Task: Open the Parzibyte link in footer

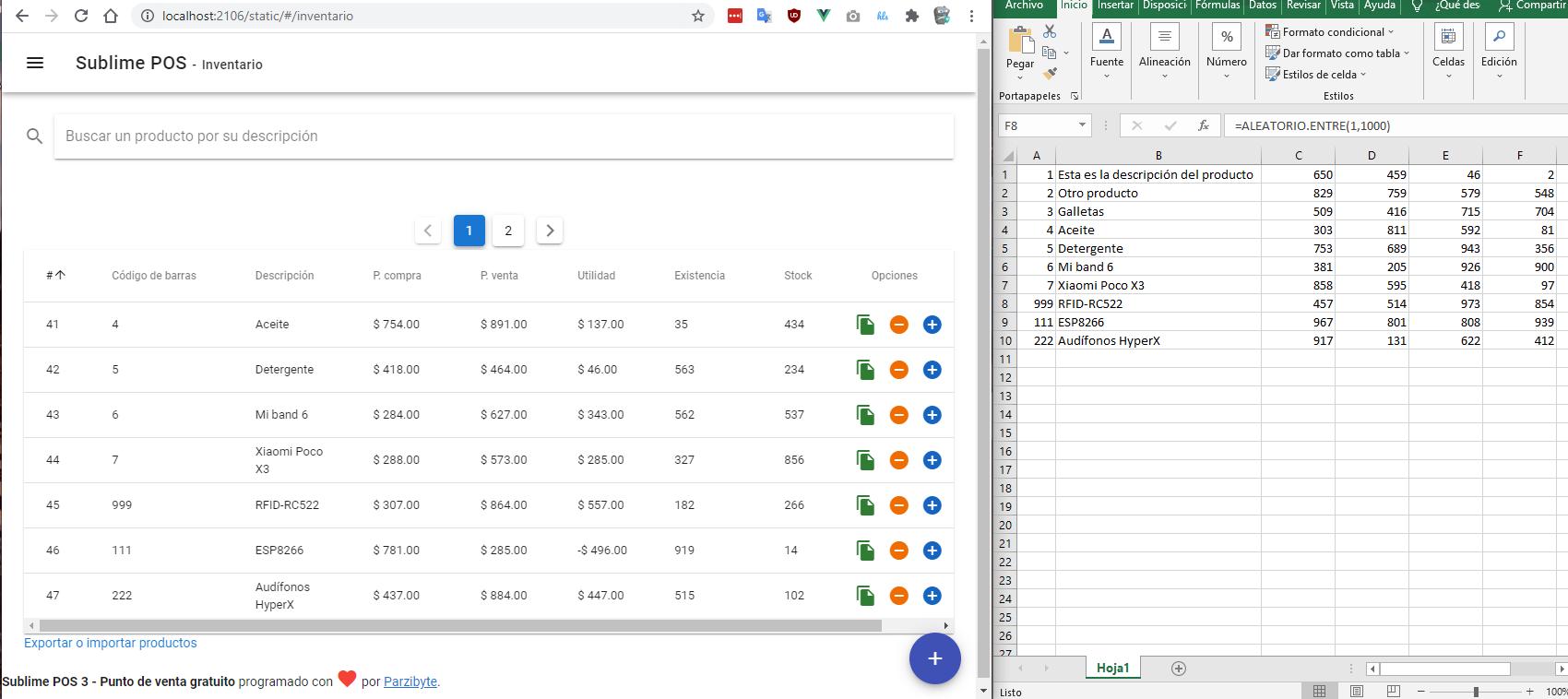Action: click(410, 681)
